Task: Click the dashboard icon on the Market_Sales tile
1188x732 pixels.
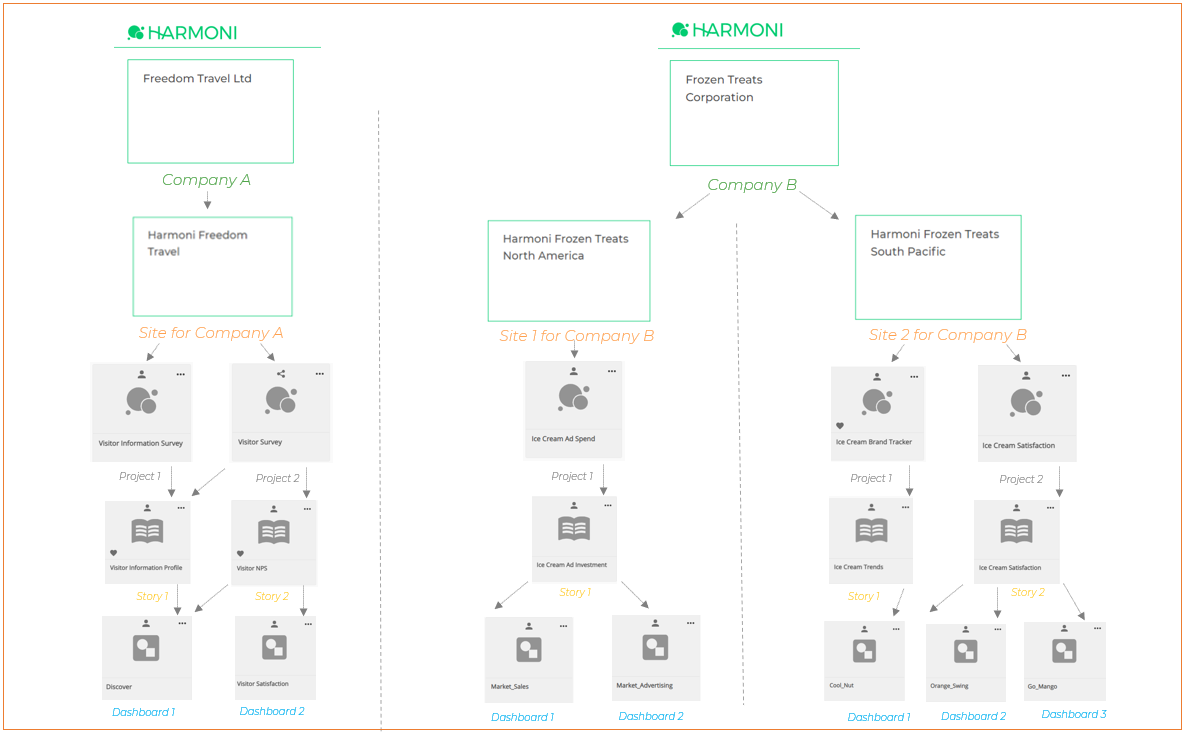Action: [x=529, y=650]
